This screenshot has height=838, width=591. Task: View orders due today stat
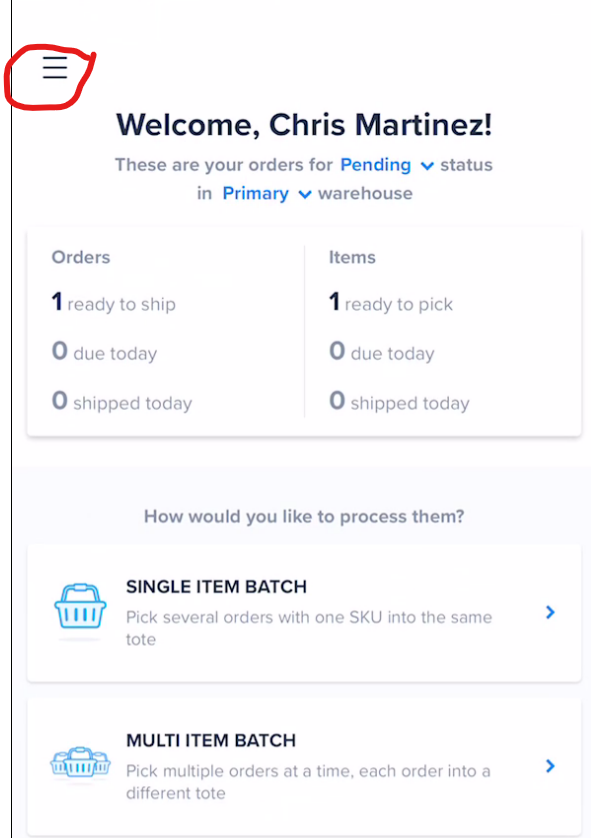tap(104, 352)
